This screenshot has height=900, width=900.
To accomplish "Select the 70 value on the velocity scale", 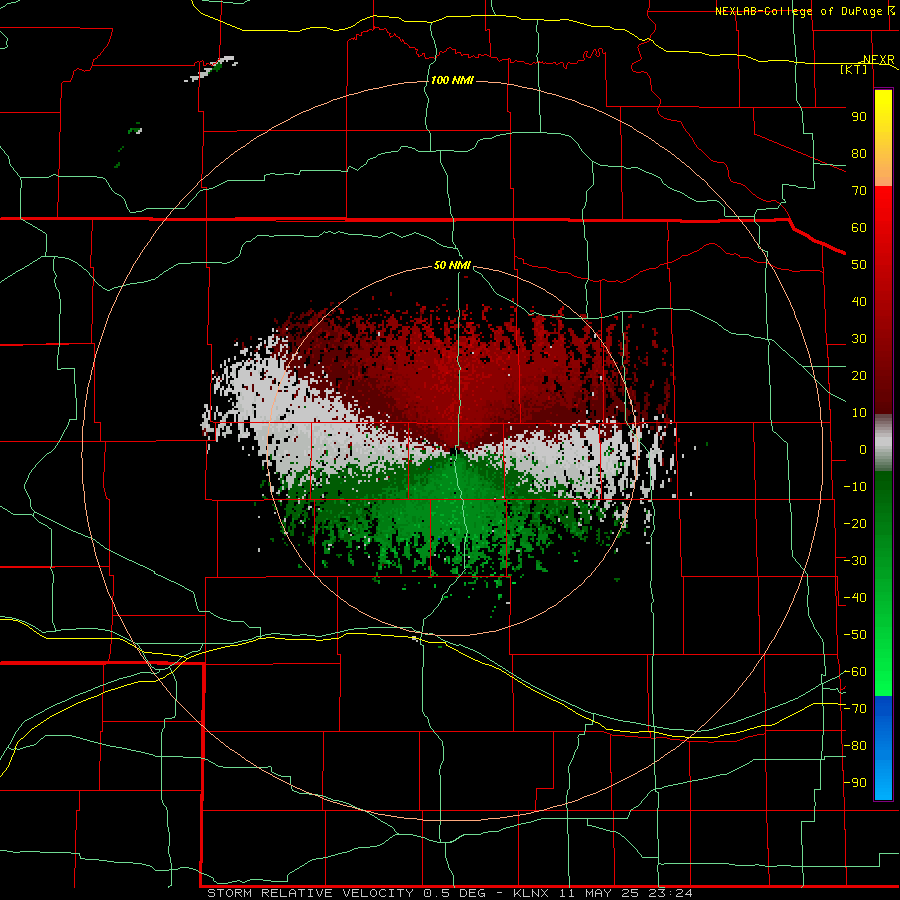I will tap(859, 191).
